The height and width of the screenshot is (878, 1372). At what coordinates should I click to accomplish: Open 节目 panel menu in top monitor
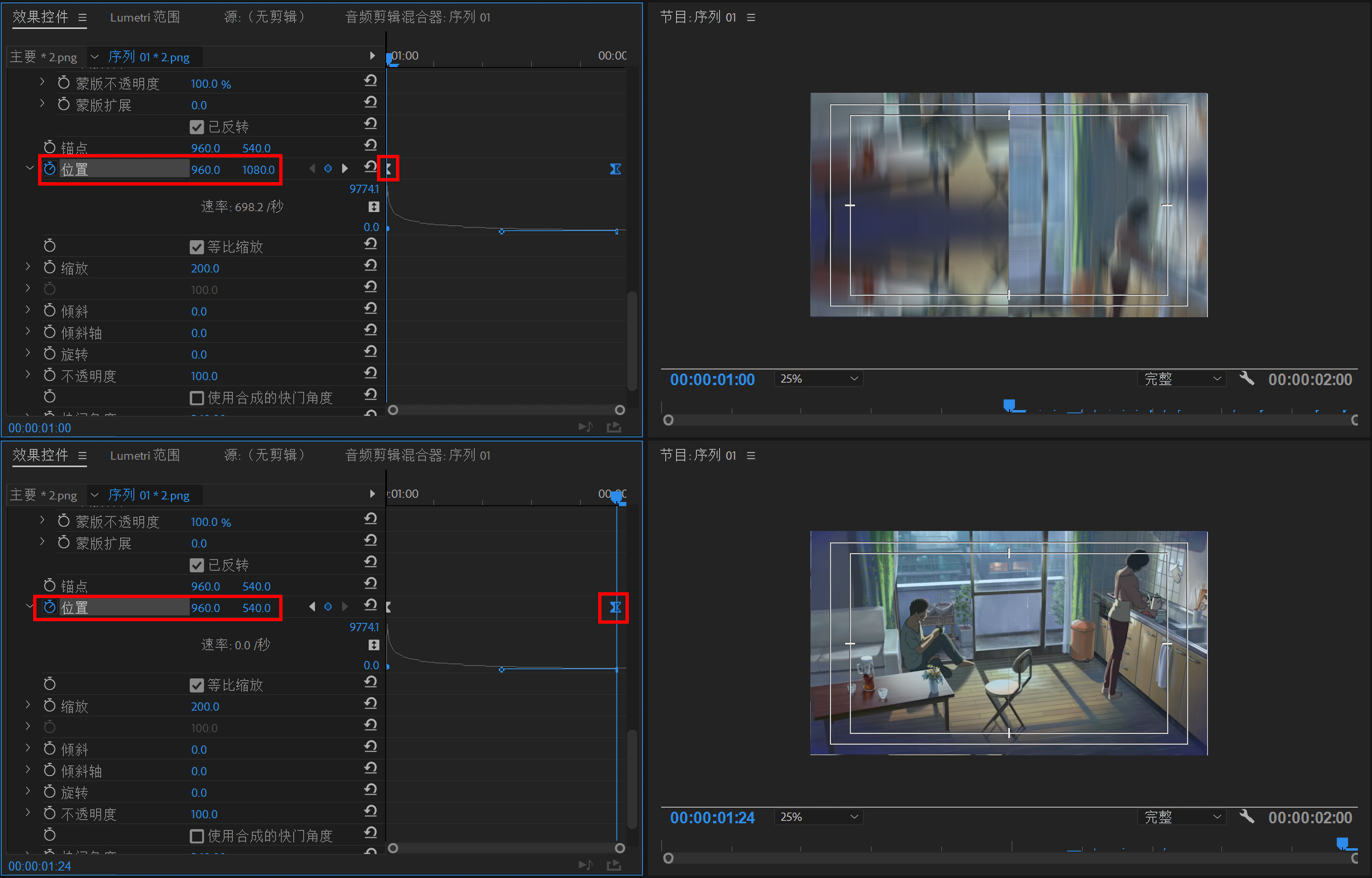[751, 18]
